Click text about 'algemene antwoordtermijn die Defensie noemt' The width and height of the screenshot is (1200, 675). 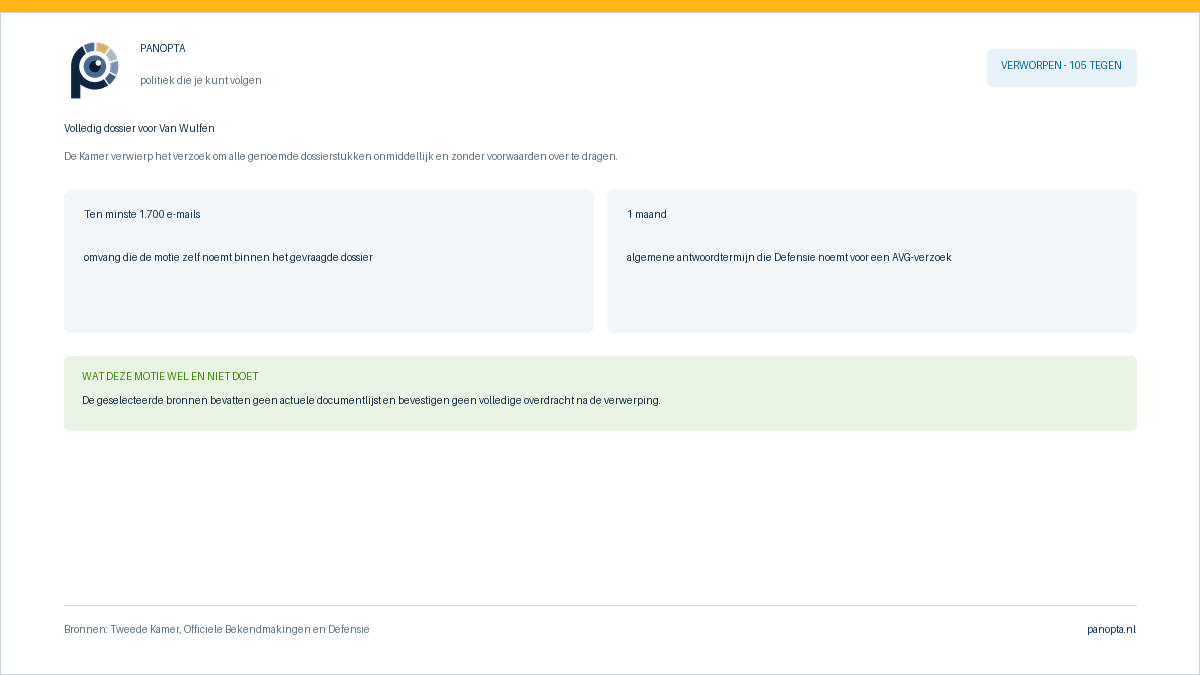pos(789,257)
